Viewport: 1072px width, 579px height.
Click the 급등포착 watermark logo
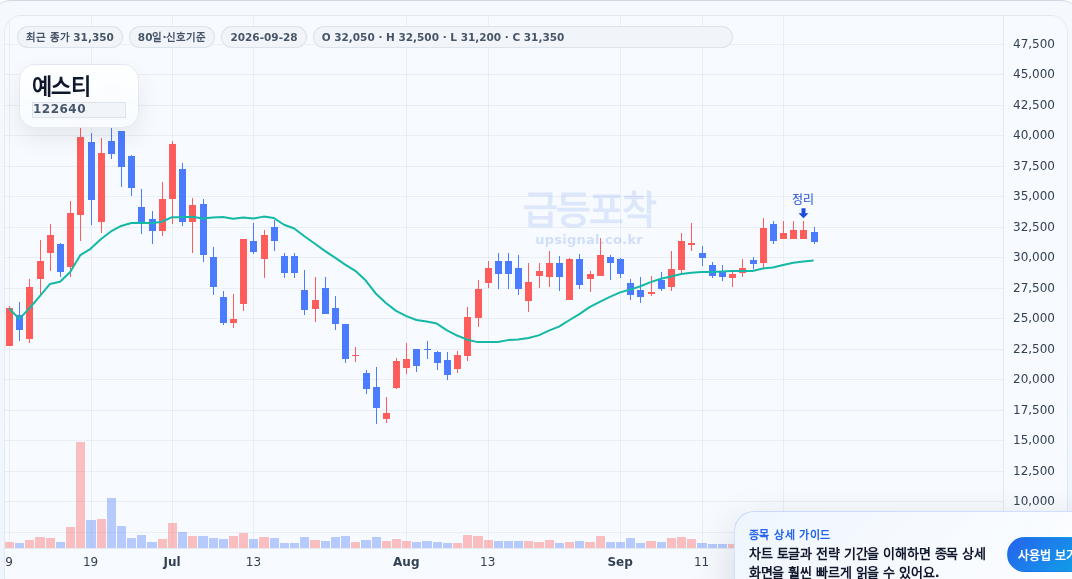pyautogui.click(x=589, y=209)
